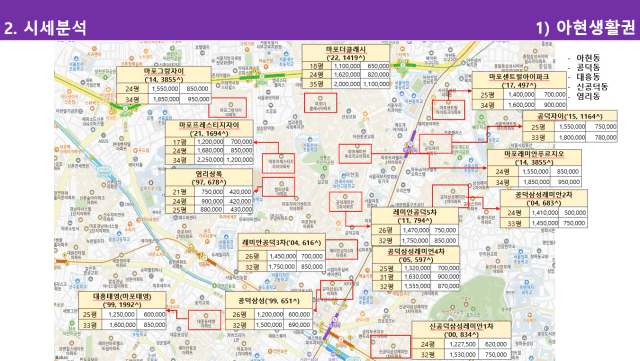The width and height of the screenshot is (640, 361).
Task: Select '염리동' in the neighborhood list
Action: tap(588, 96)
